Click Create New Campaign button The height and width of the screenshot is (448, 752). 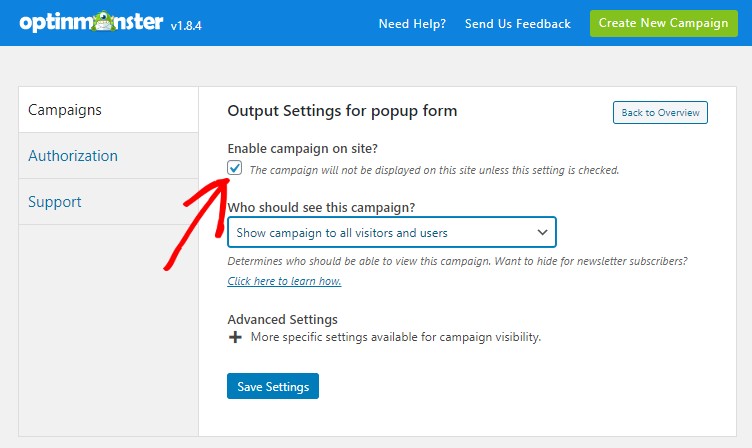tap(664, 23)
